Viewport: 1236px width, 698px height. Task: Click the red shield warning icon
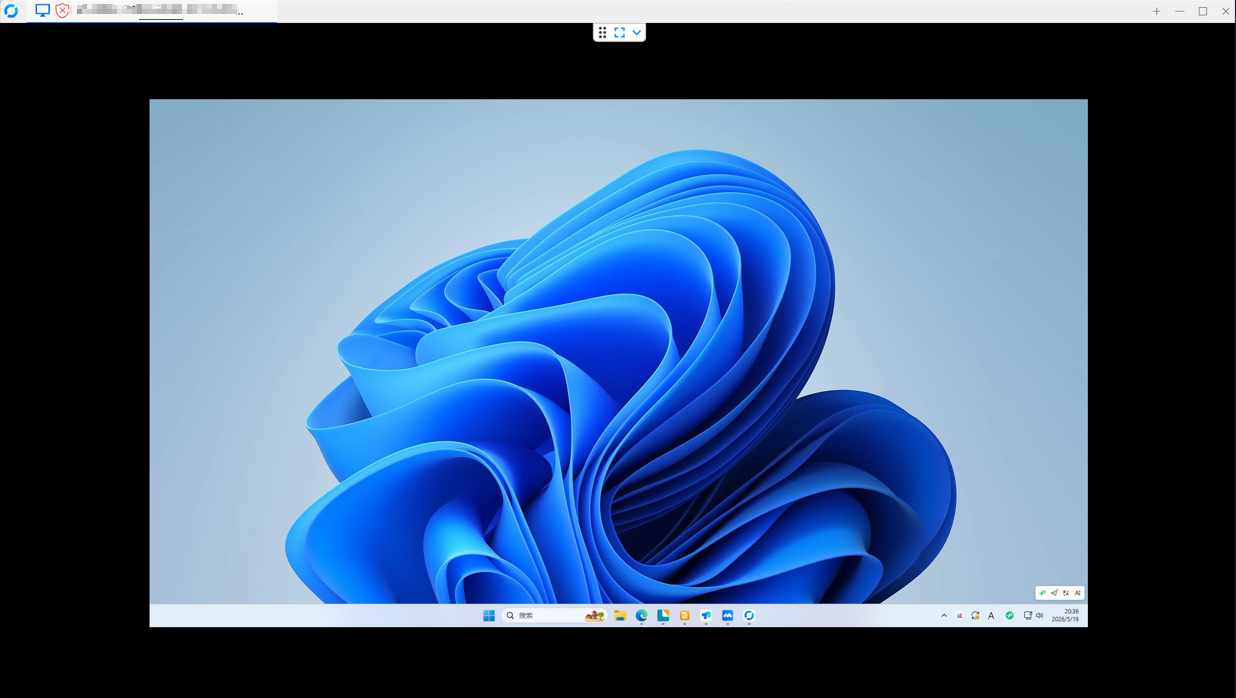(x=63, y=11)
